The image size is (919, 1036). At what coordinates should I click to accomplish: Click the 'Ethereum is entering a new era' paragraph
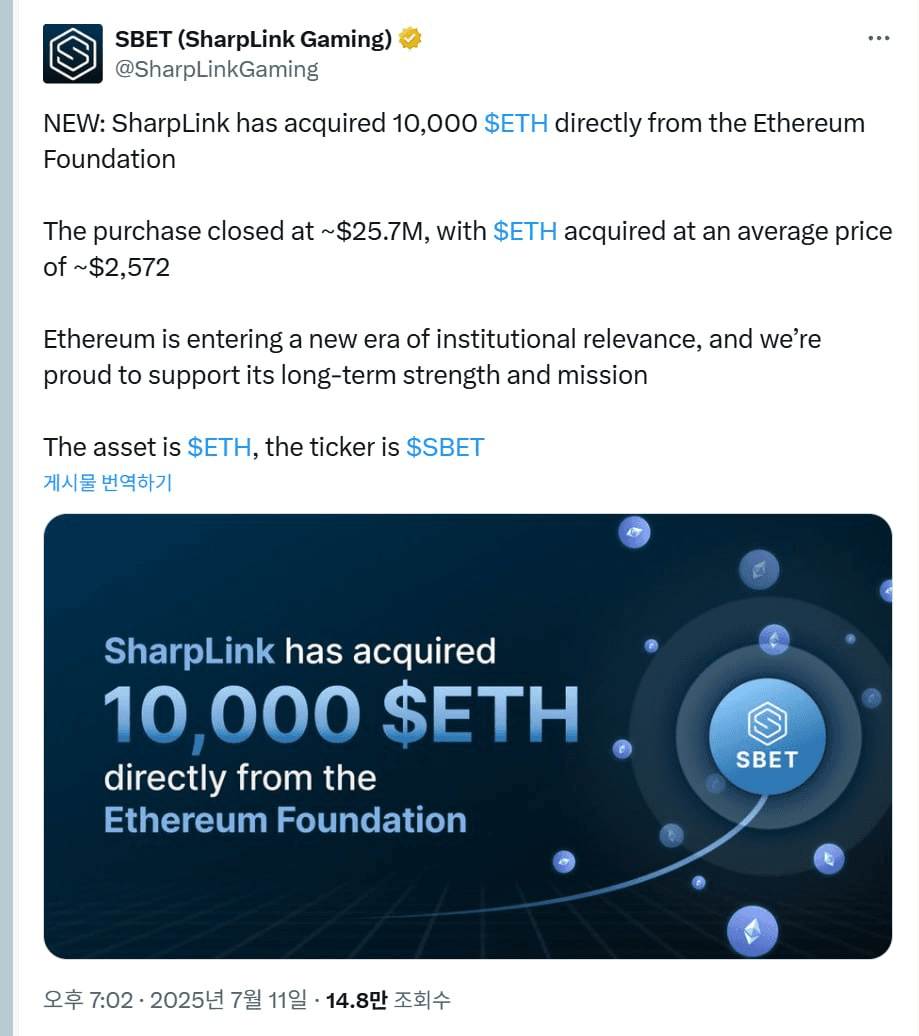click(x=432, y=357)
